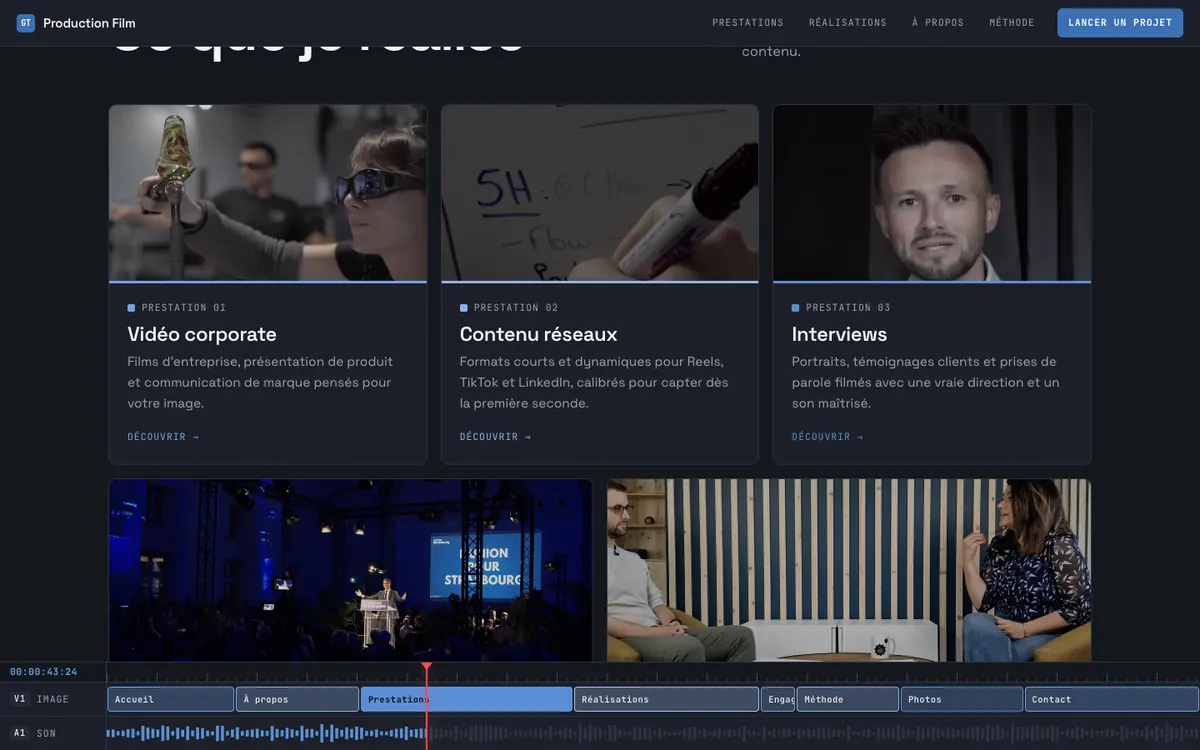This screenshot has width=1200, height=750.
Task: Follow Découvrir link under Vidéo corporate
Action: [163, 437]
